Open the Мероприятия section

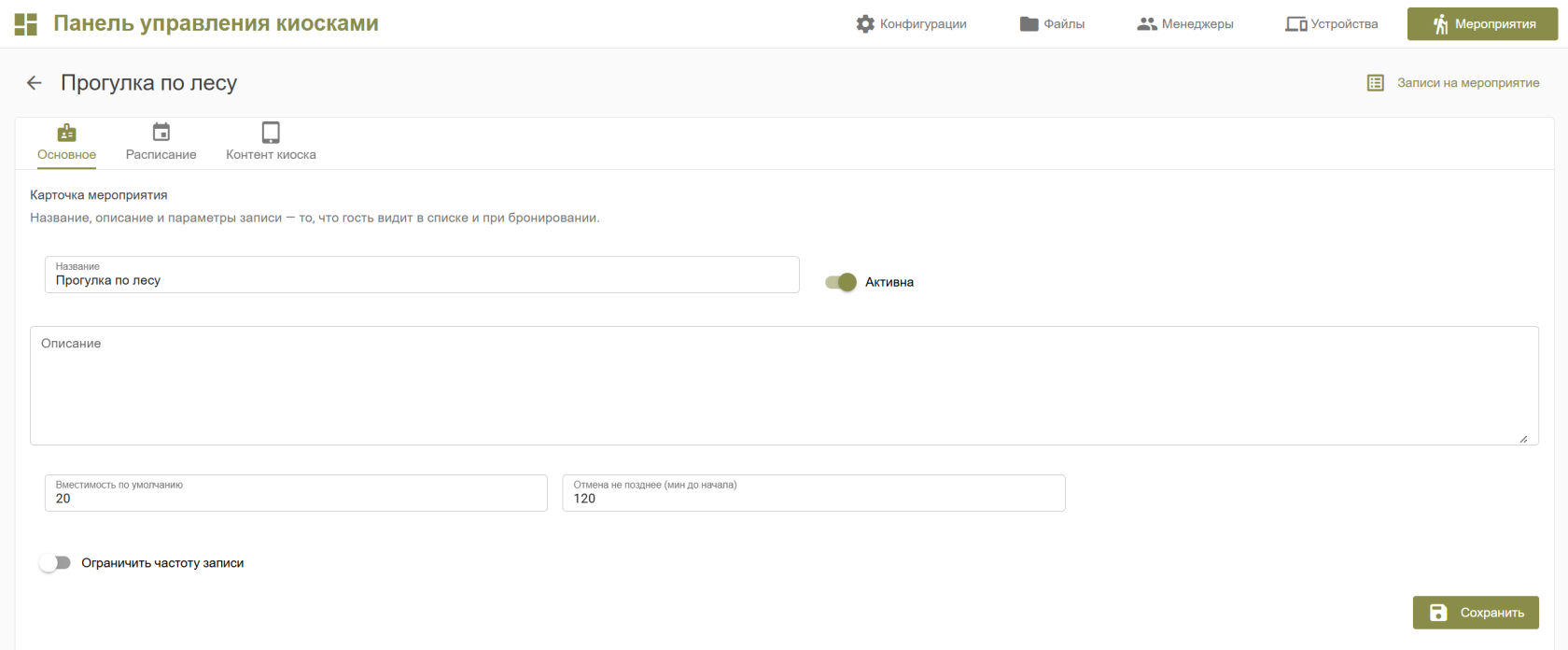pos(1482,24)
